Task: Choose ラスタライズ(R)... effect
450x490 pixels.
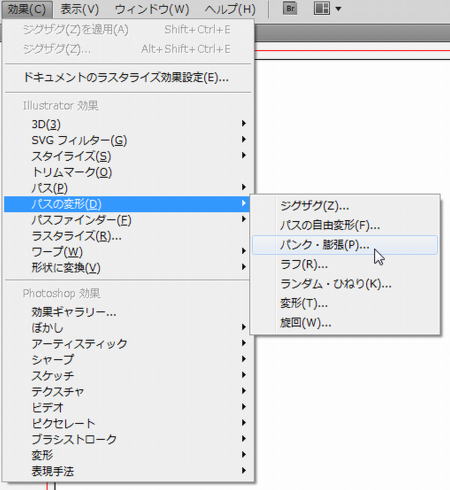Action: pos(128,236)
